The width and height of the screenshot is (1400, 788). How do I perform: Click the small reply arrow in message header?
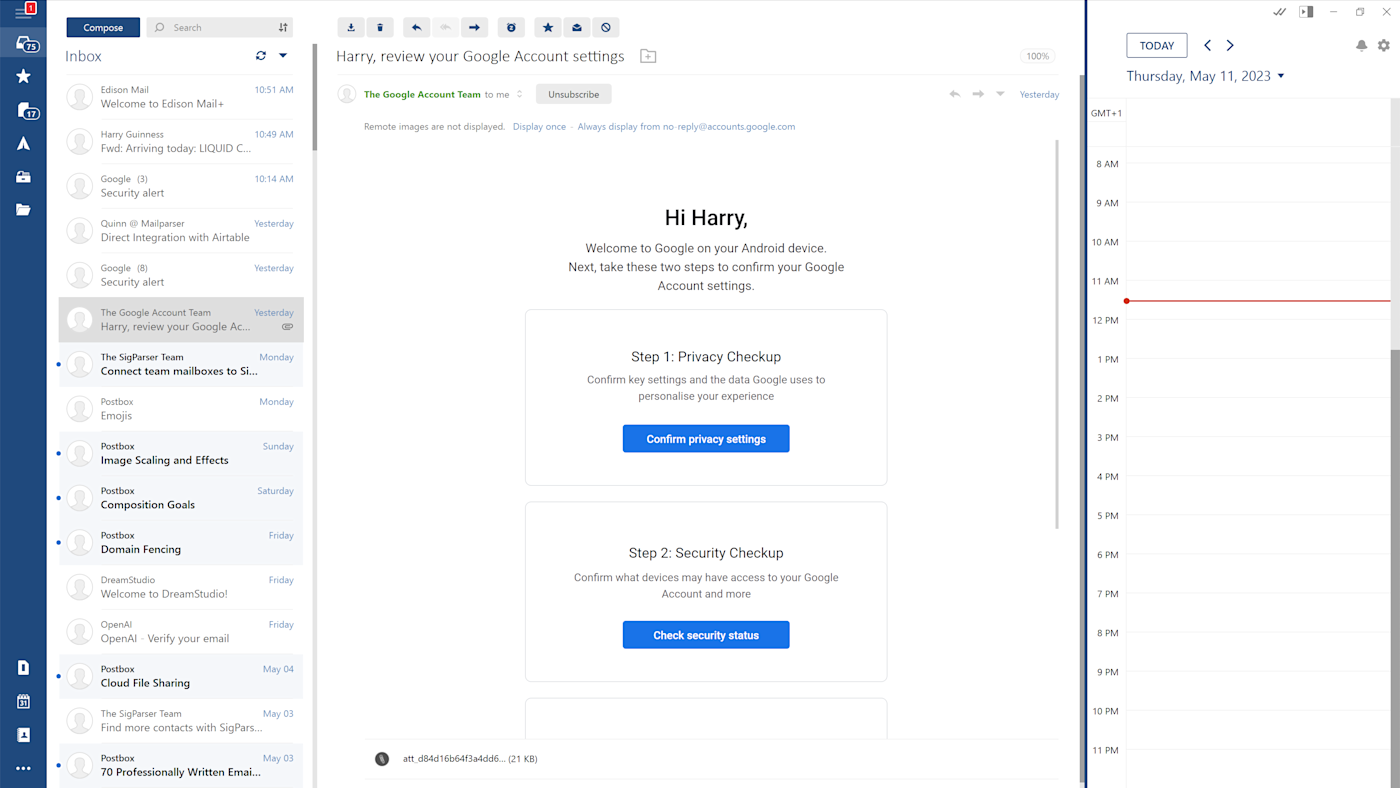(x=955, y=94)
